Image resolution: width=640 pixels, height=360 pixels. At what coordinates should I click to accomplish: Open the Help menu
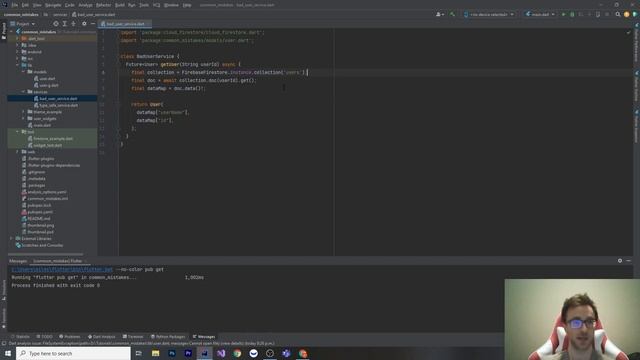(187, 5)
